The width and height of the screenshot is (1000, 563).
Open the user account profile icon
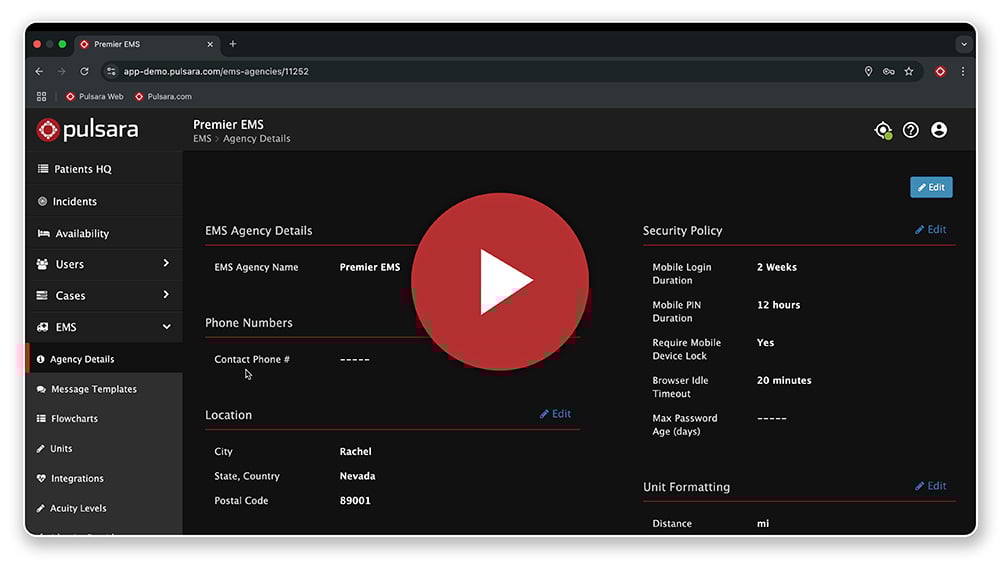[939, 130]
